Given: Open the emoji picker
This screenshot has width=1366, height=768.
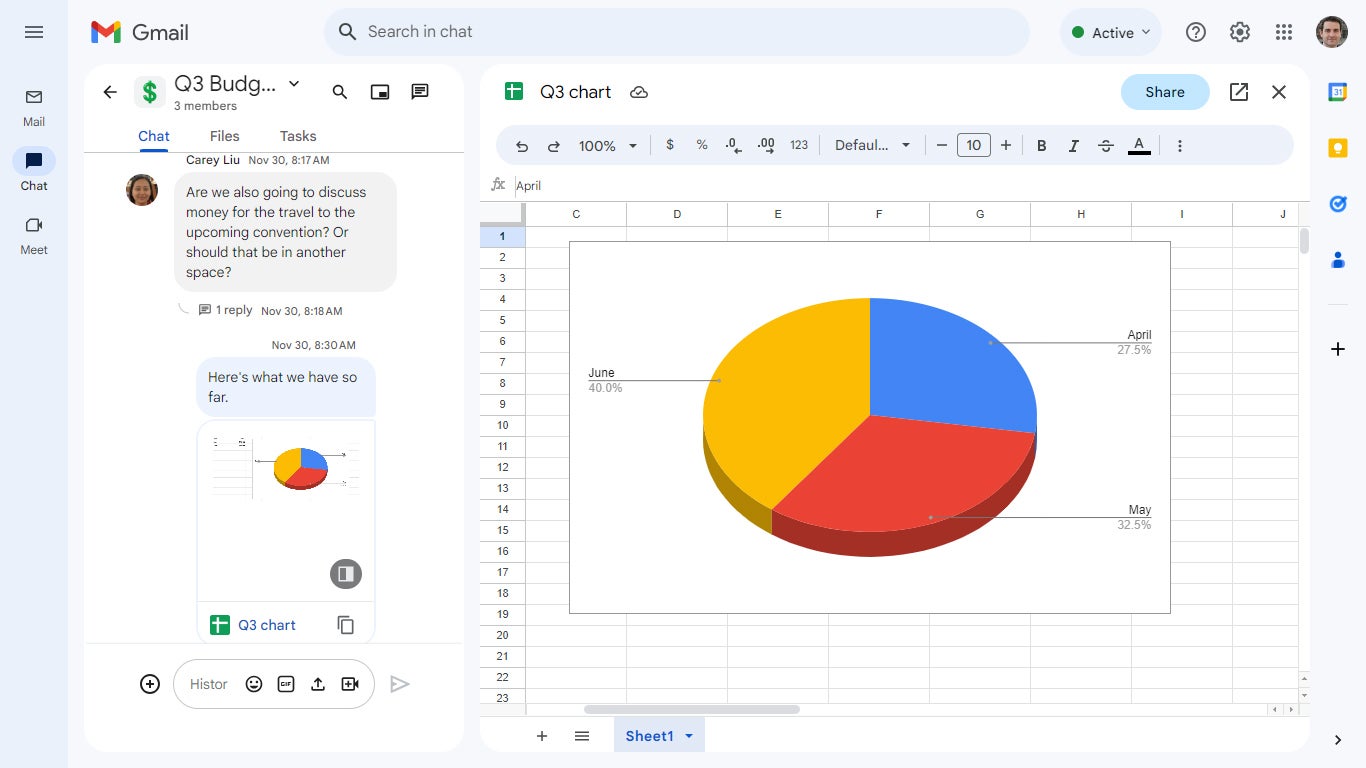Looking at the screenshot, I should pyautogui.click(x=254, y=684).
